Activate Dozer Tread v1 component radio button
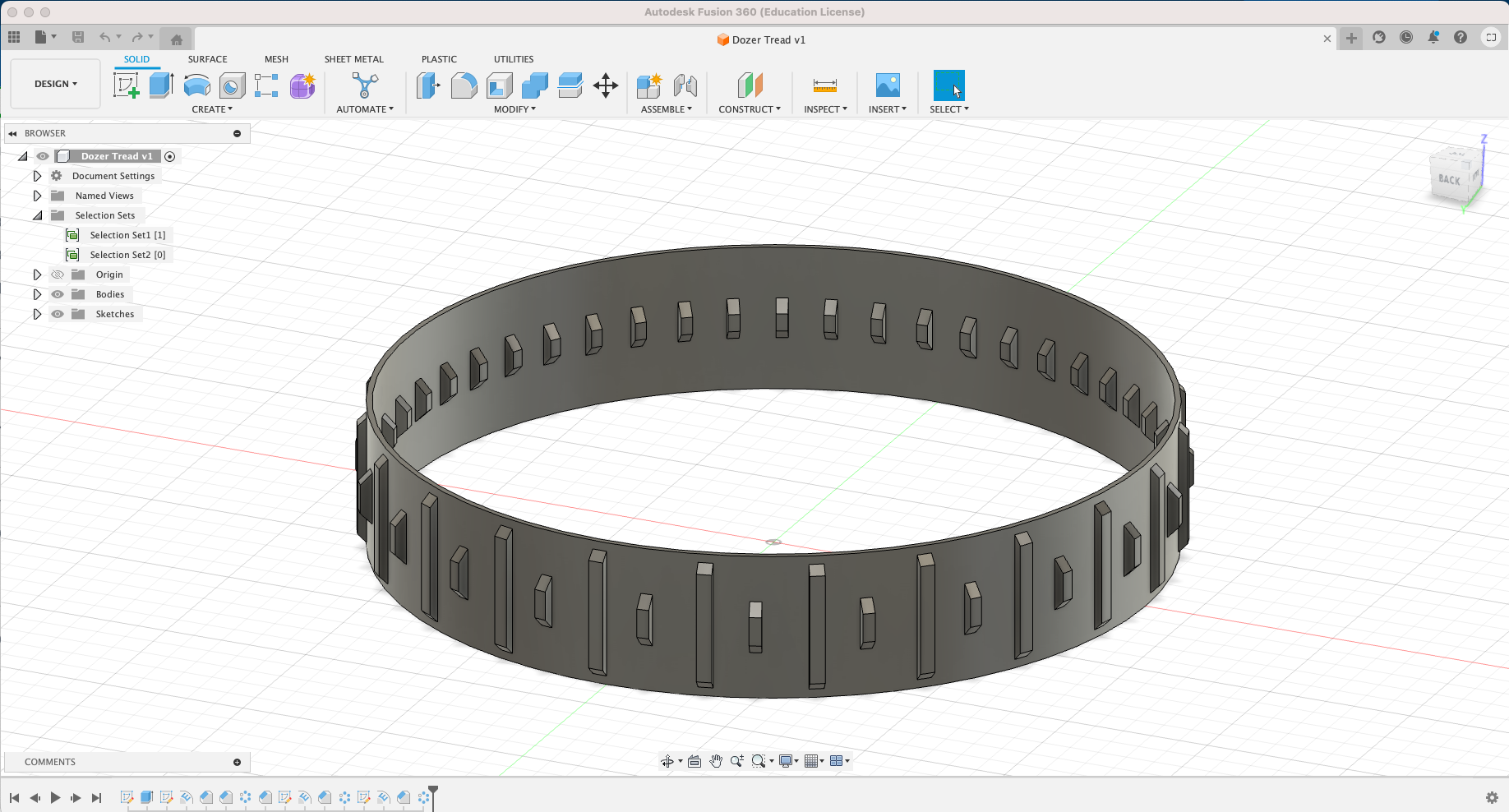 pos(170,156)
